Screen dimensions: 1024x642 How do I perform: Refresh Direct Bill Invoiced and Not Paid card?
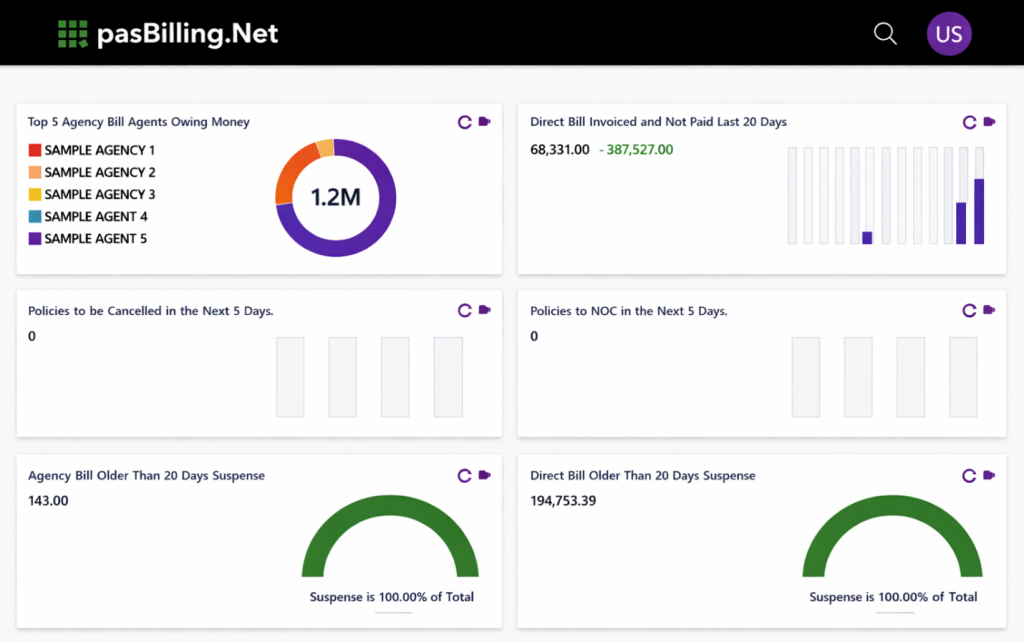click(969, 122)
